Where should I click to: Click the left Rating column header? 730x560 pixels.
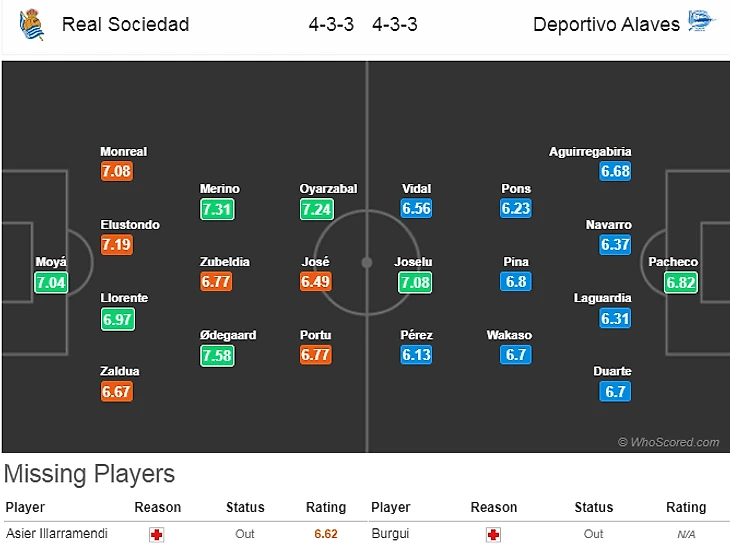[325, 507]
